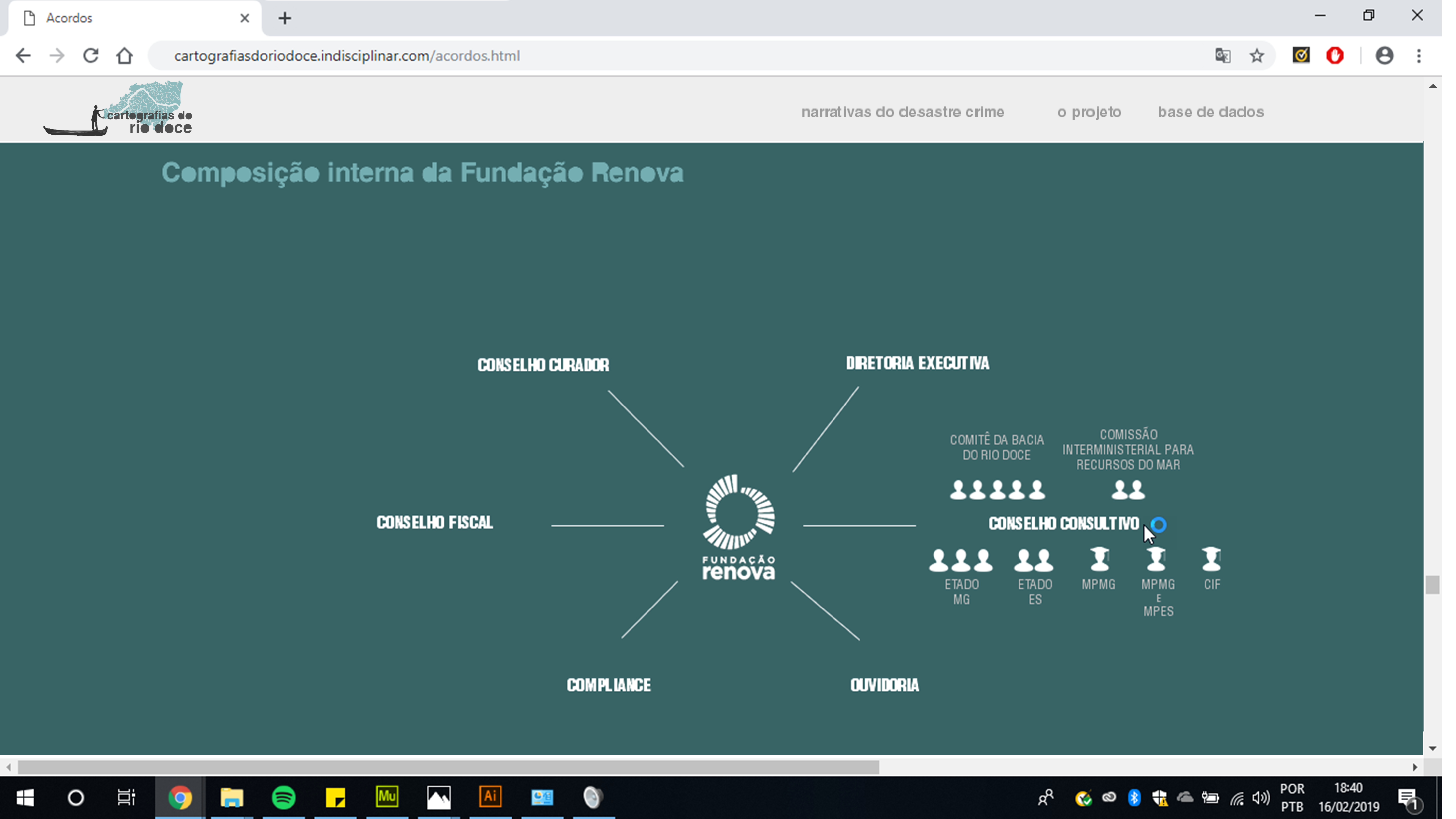Go to "base de dados" link
This screenshot has height=819, width=1456.
click(1211, 112)
